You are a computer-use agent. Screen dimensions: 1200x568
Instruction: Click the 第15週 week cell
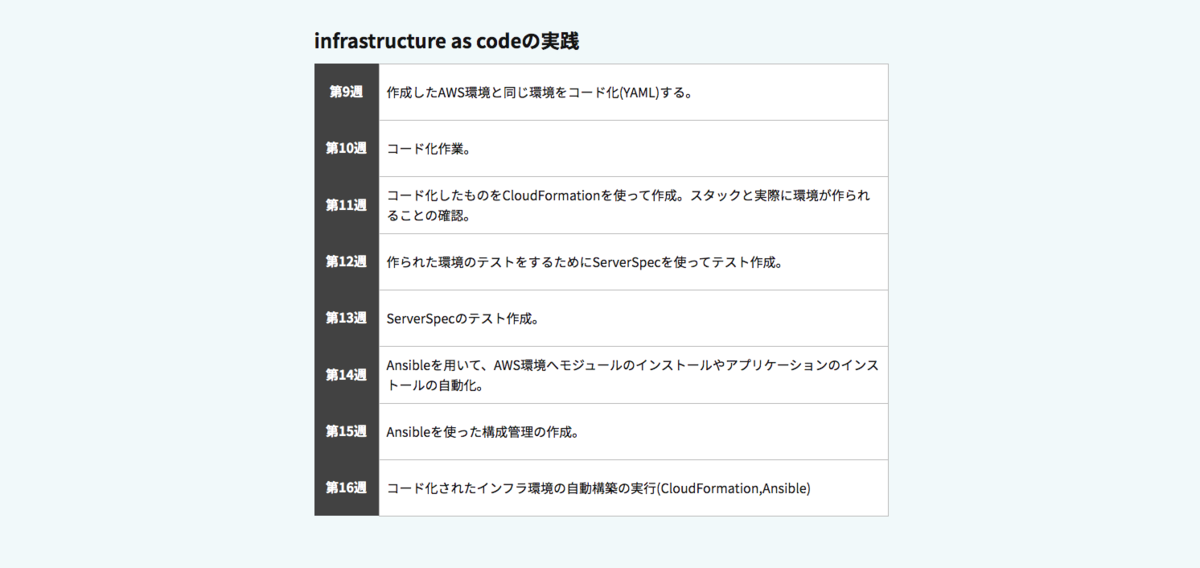pos(346,432)
